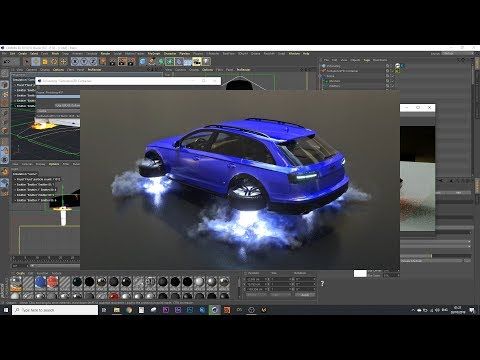Click the Apply button in the coordinates panel

pyautogui.click(x=305, y=295)
